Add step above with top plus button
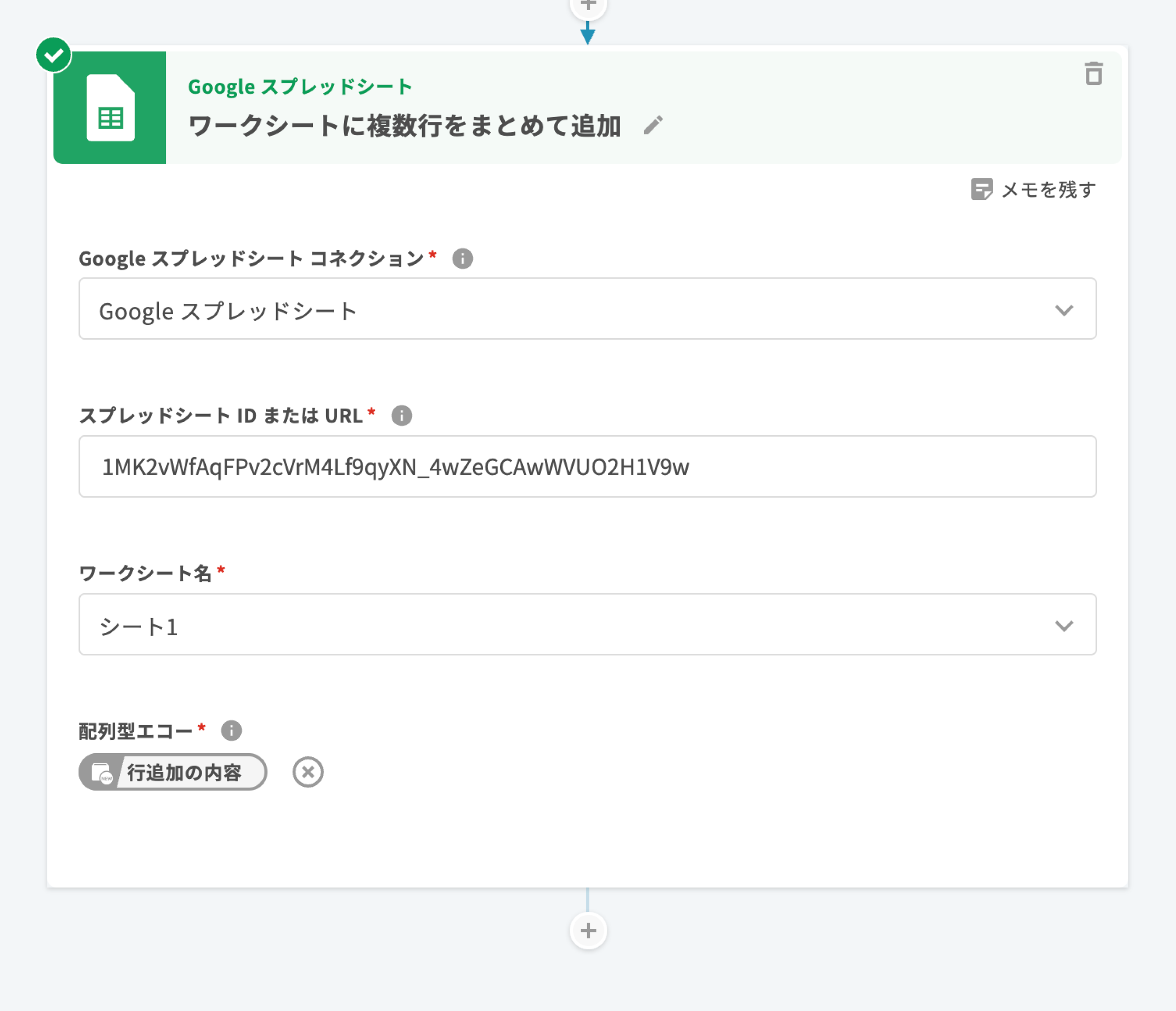 tap(588, 7)
